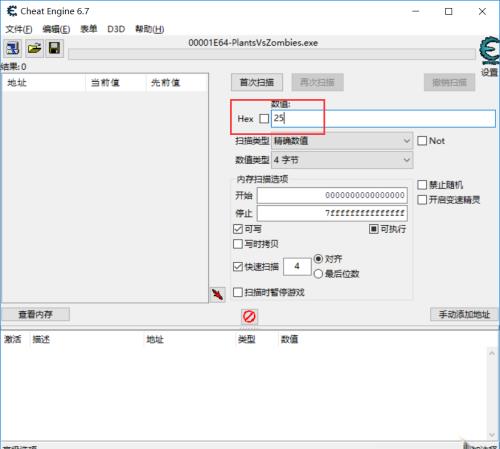Maximize the Cheat Engine window
The image size is (500, 449).
pos(449,11)
